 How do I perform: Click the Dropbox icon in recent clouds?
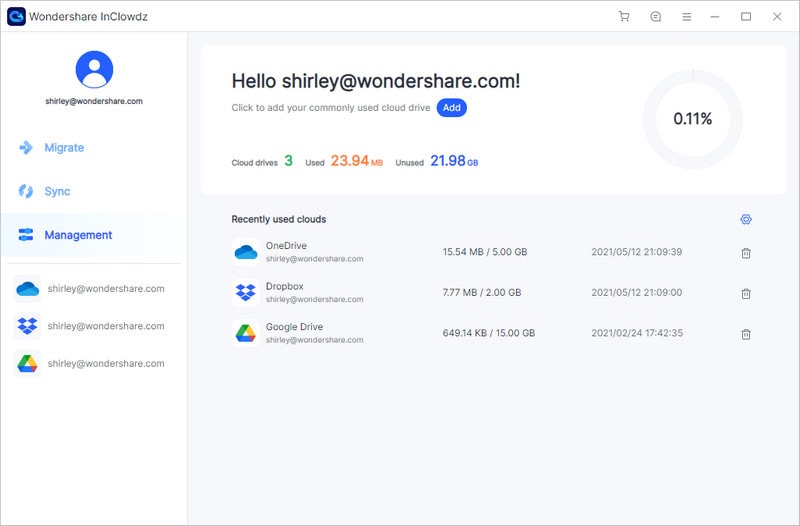click(246, 292)
